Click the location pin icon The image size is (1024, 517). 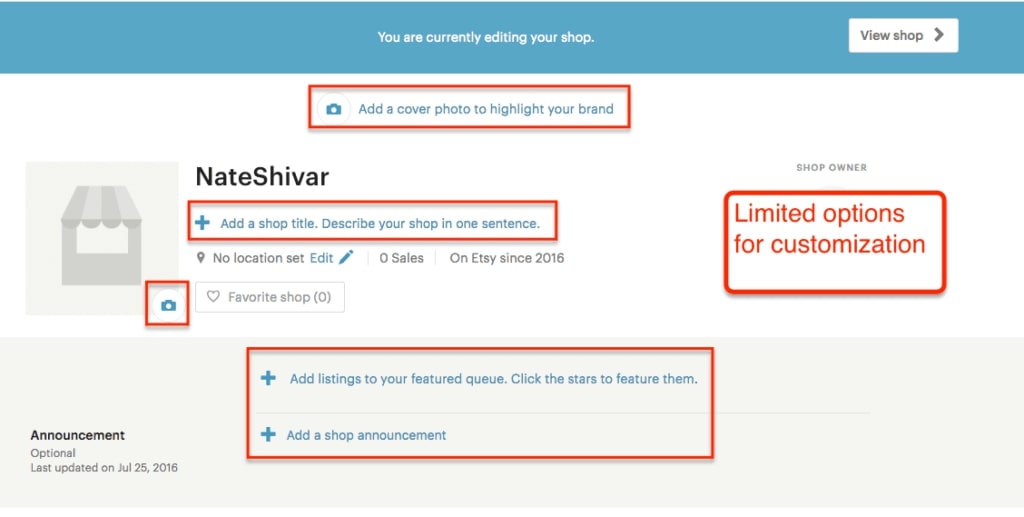(201, 258)
